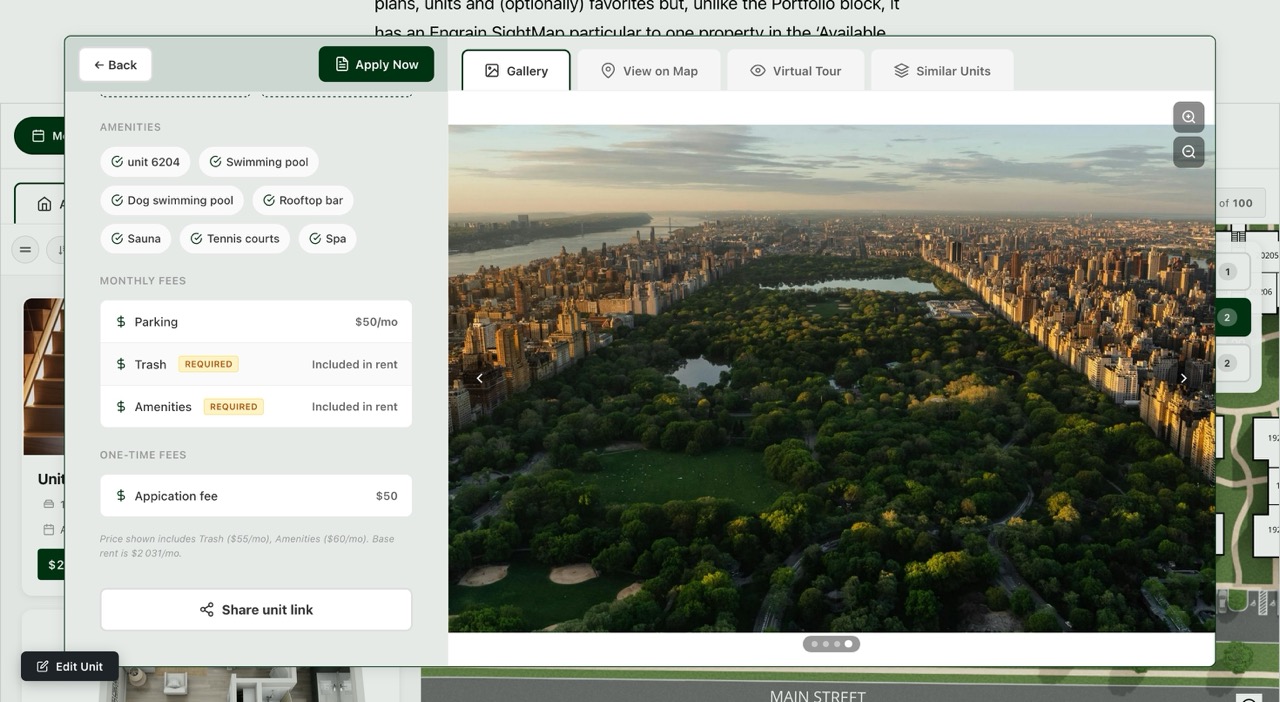The width and height of the screenshot is (1280, 702).
Task: Zoom in on the gallery image
Action: [x=1188, y=117]
